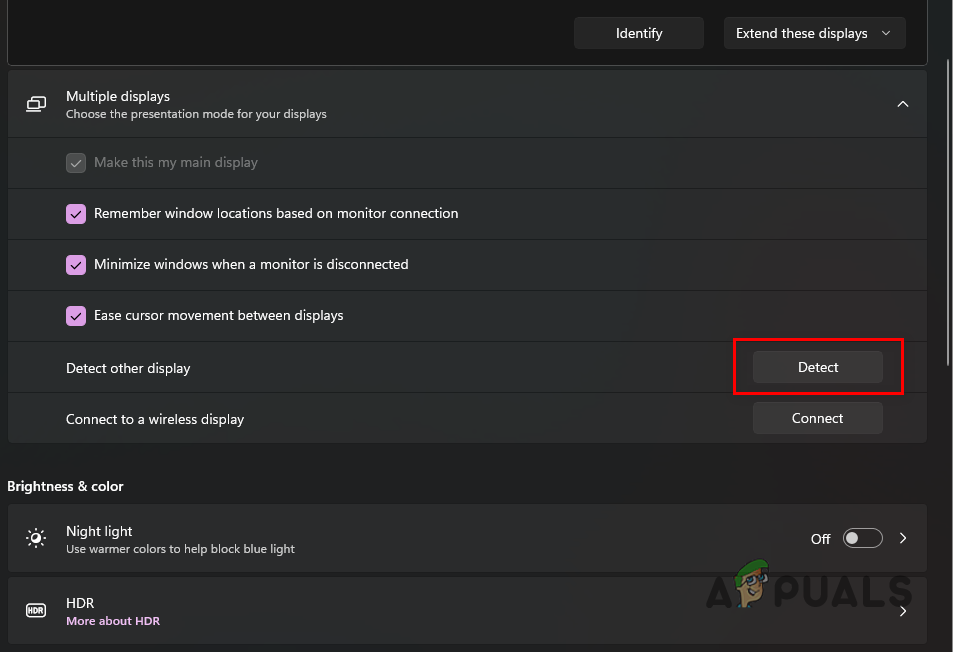953x652 pixels.
Task: Uncheck Ease cursor movement between displays
Action: tap(76, 316)
